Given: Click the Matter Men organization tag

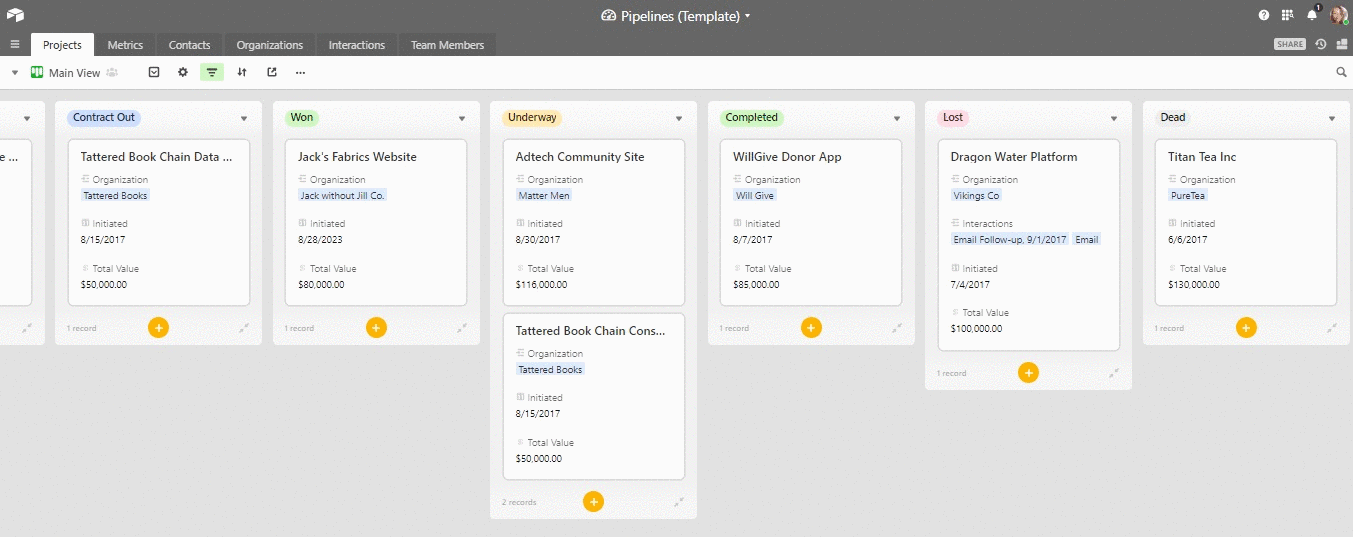Looking at the screenshot, I should click(544, 196).
